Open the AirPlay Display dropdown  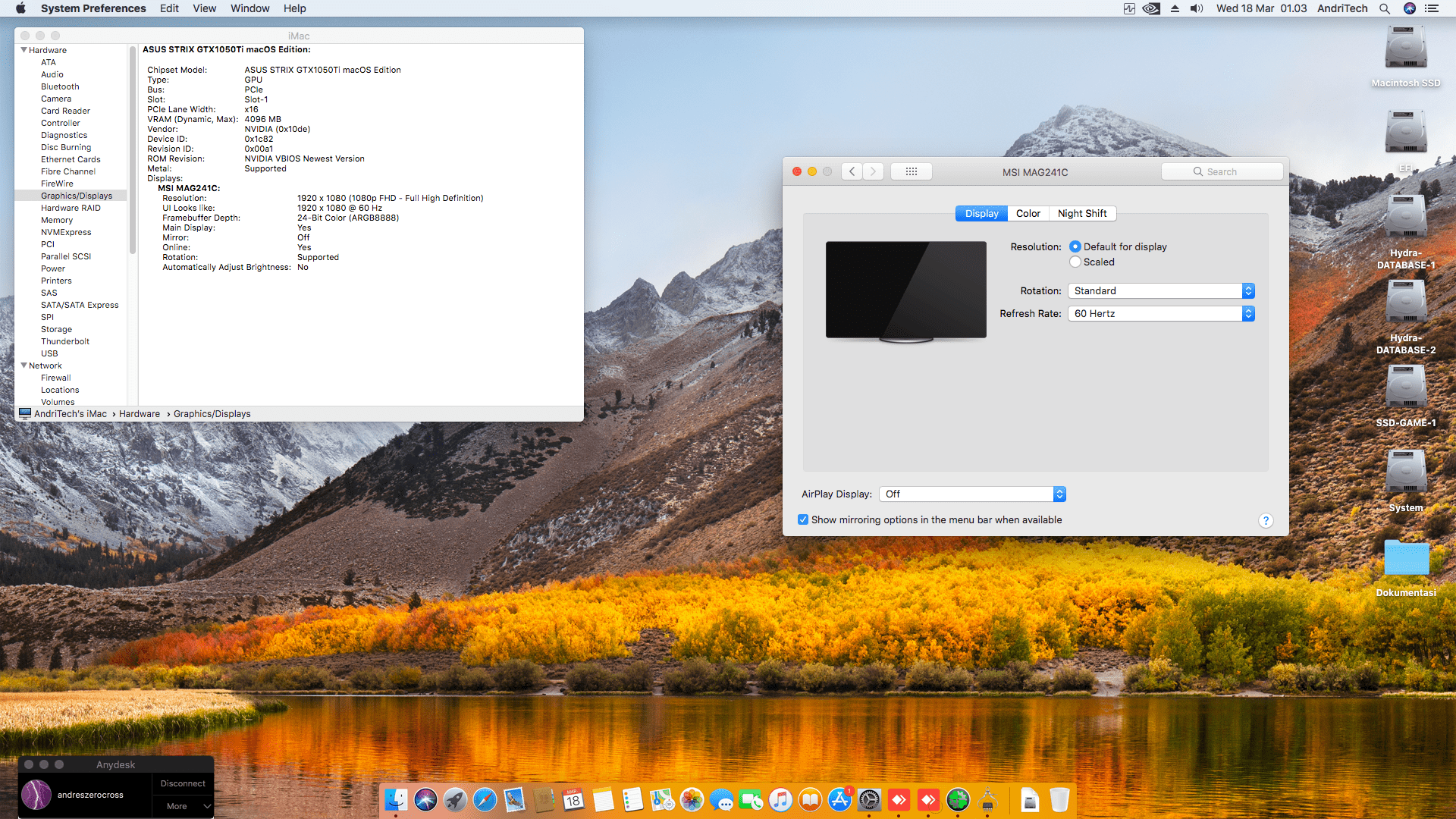(972, 494)
